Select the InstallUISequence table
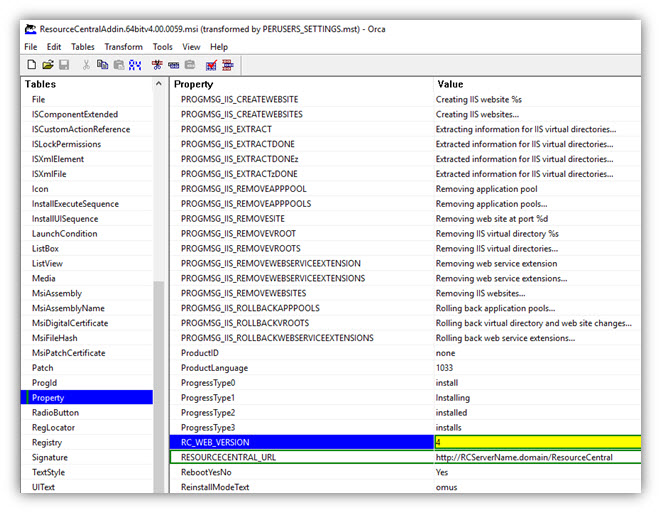 pyautogui.click(x=65, y=219)
